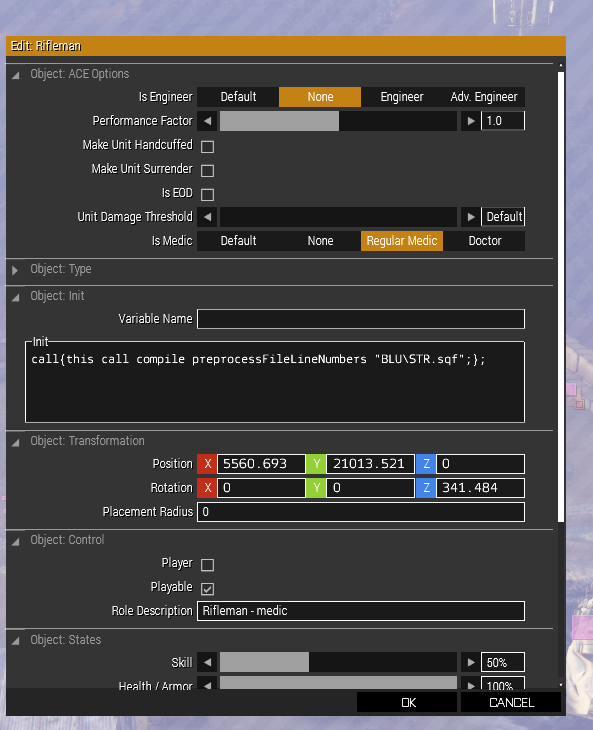Click Unit Damage Threshold left arrow
This screenshot has height=730, width=593.
(x=207, y=217)
